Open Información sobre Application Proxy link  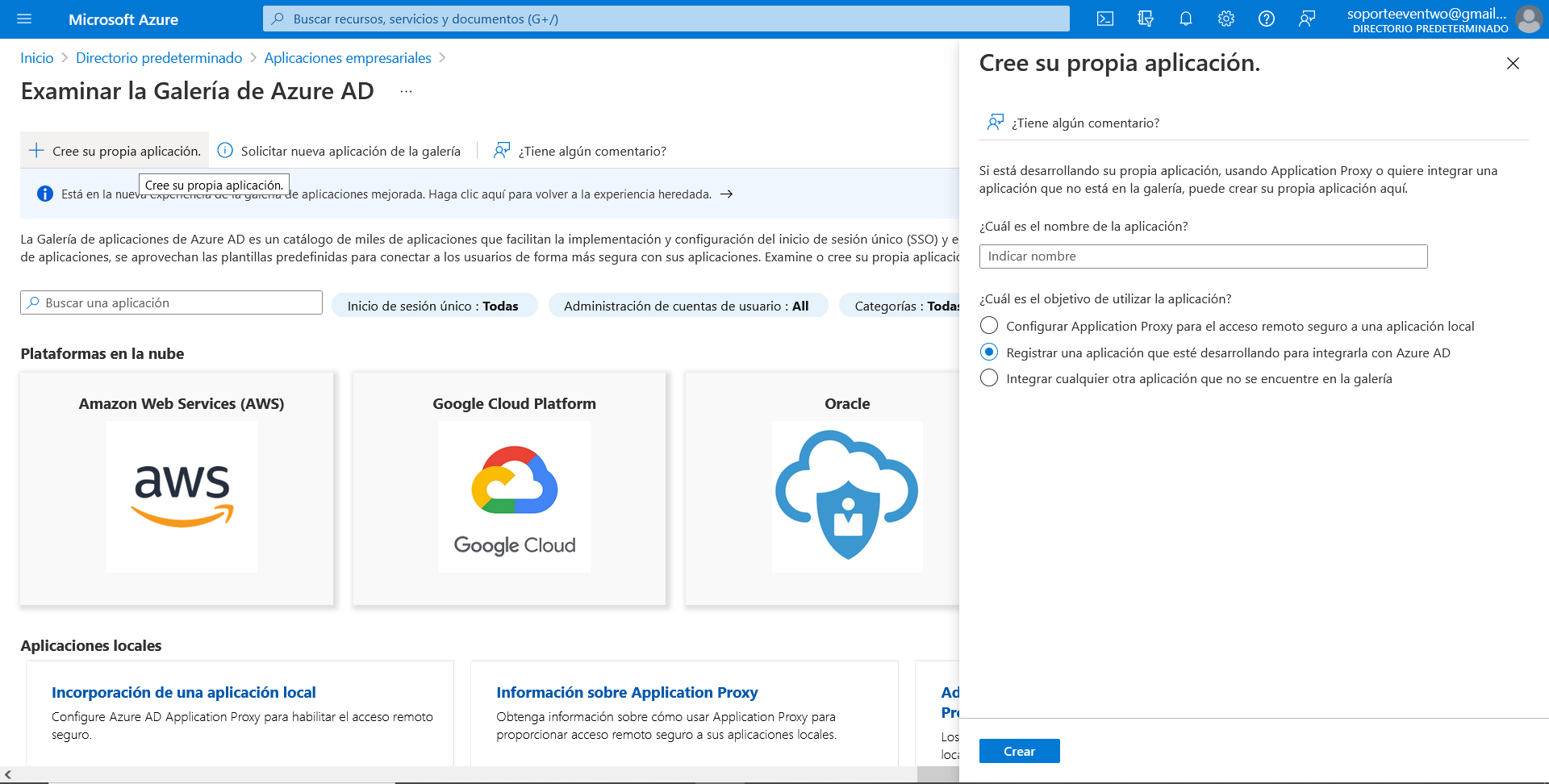click(627, 692)
